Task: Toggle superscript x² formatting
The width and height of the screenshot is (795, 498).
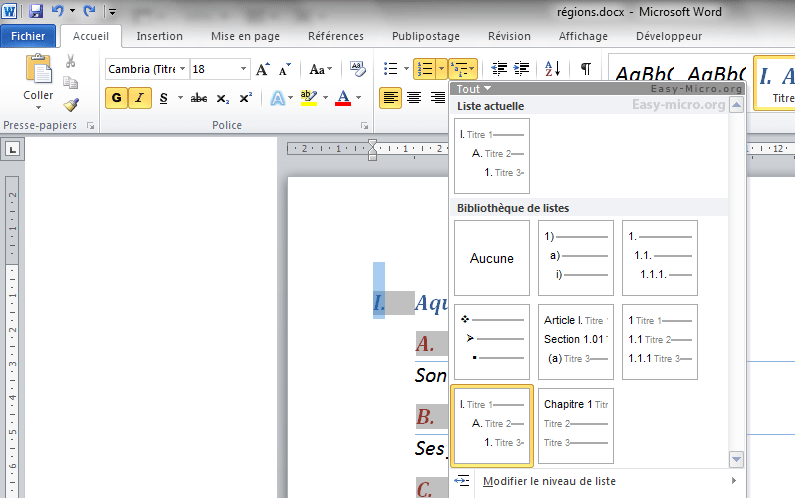Action: [245, 98]
